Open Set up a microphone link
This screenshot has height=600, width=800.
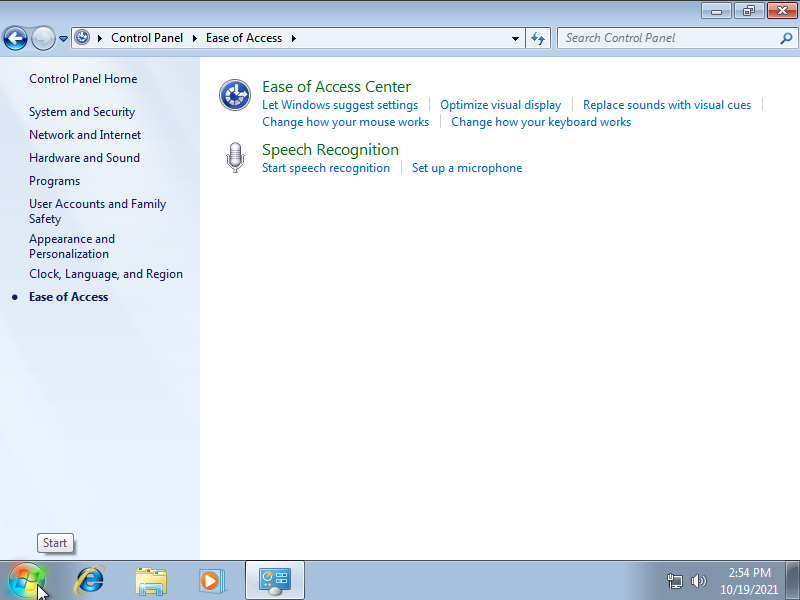467,168
